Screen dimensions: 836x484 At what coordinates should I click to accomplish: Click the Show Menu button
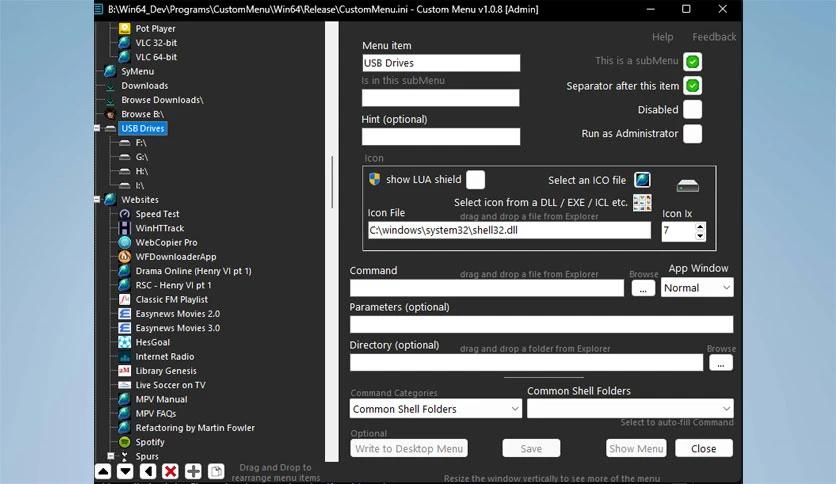(636, 448)
